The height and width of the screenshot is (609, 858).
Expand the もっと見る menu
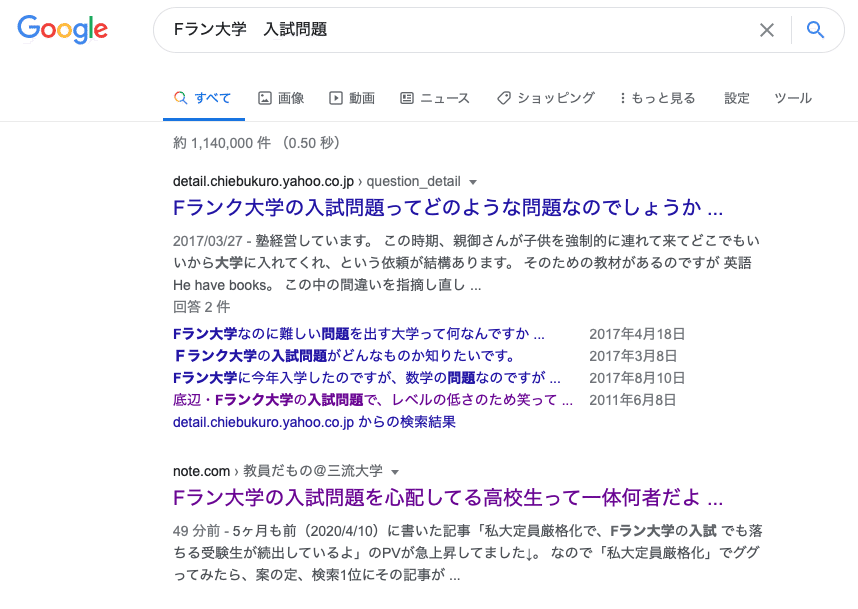pyautogui.click(x=657, y=98)
